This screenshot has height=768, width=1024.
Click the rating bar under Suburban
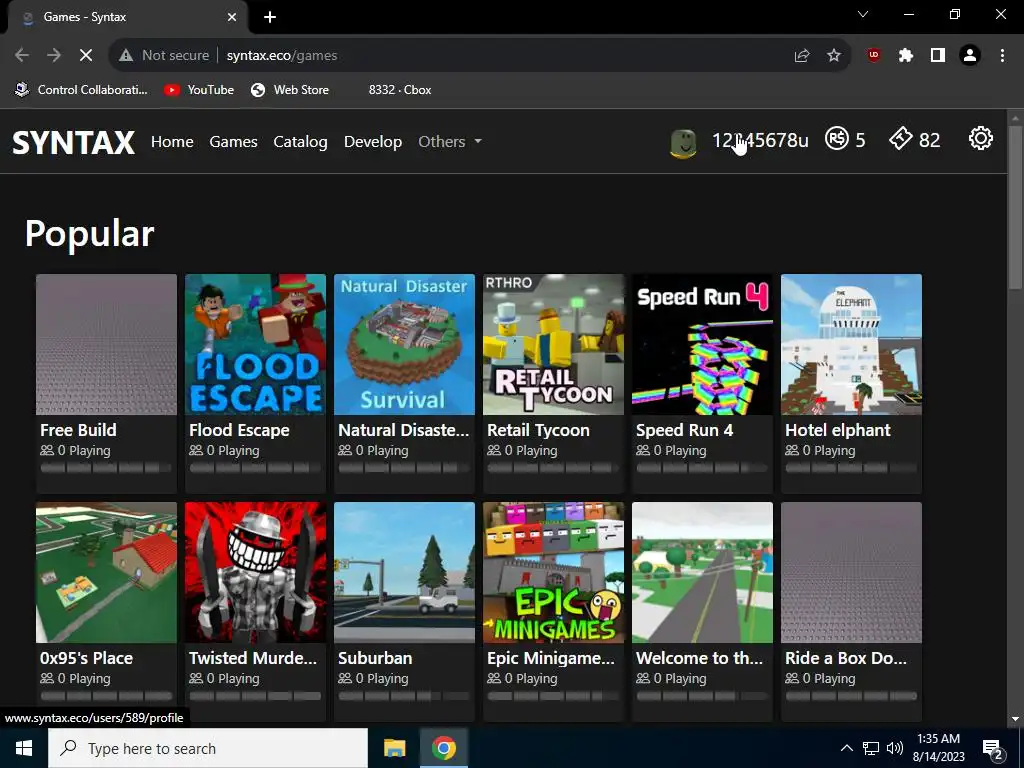coord(404,696)
